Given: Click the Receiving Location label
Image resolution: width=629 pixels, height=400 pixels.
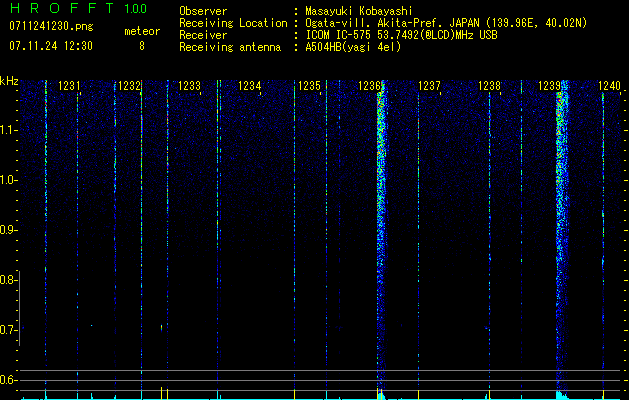Looking at the screenshot, I should tap(233, 23).
